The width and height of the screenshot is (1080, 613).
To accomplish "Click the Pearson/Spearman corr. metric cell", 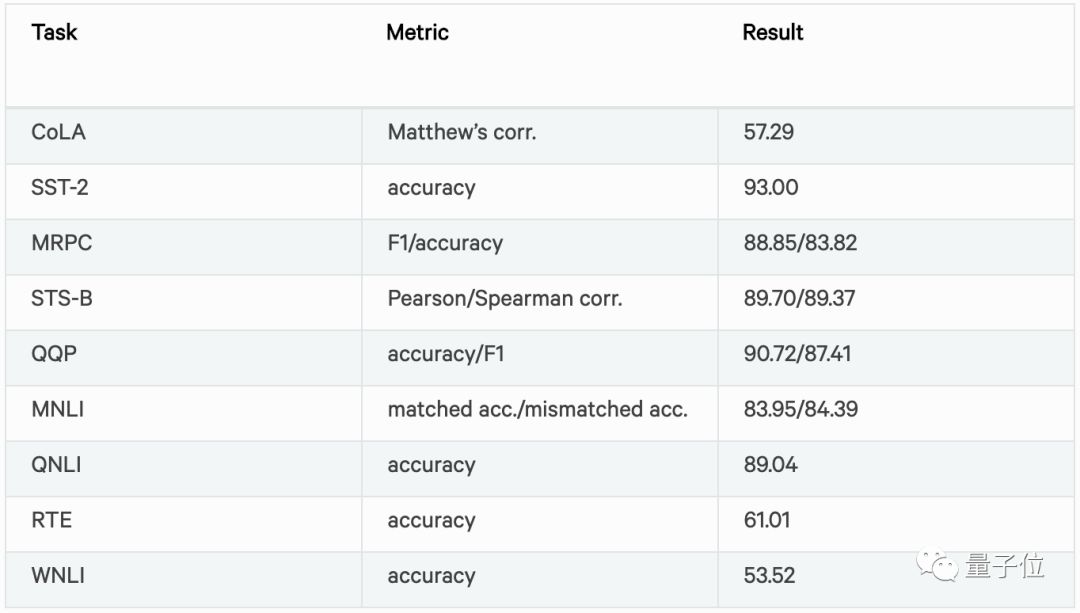I will [x=505, y=298].
